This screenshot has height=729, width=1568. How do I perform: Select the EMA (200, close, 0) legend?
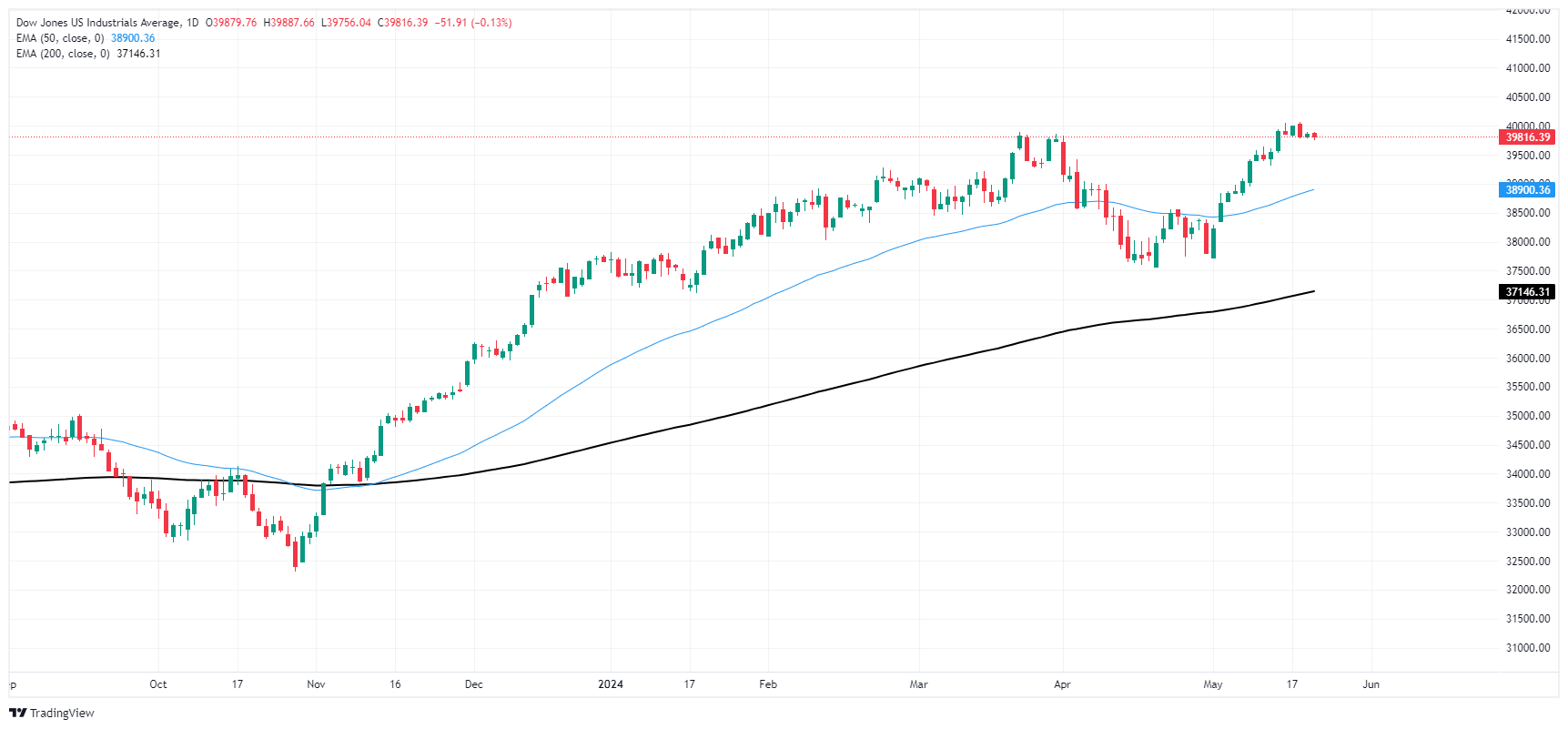(x=63, y=54)
